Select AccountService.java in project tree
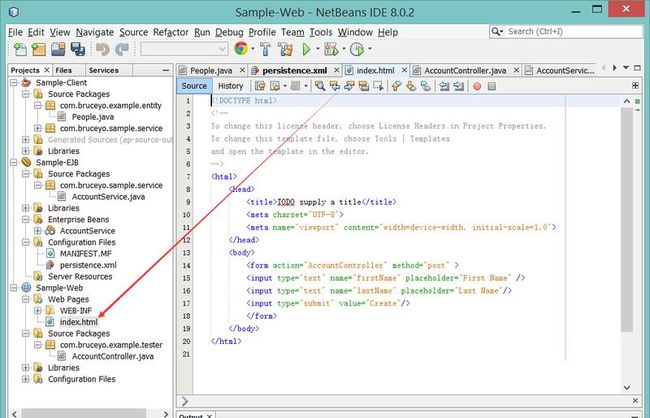The height and width of the screenshot is (418, 650). tap(108, 196)
